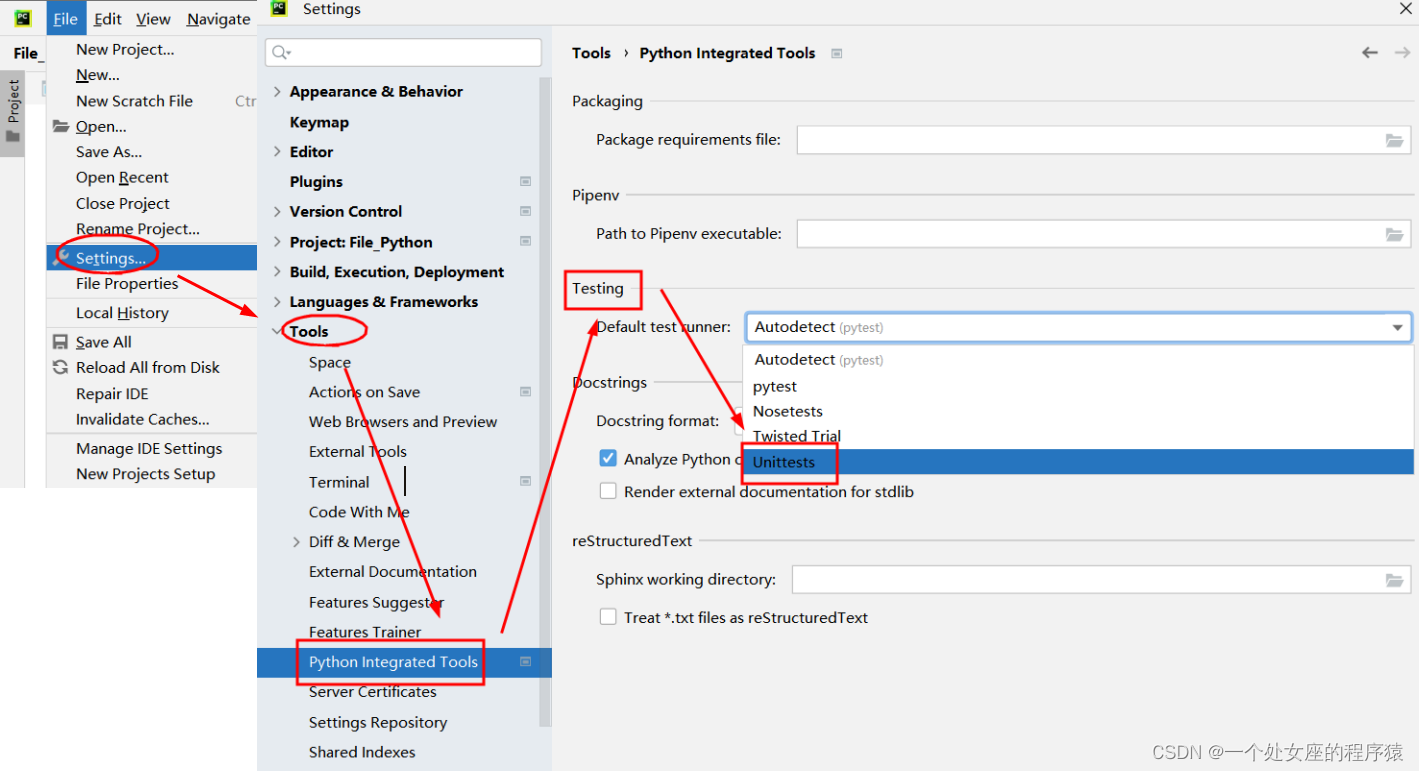Open the Navigate menu
This screenshot has width=1419, height=771.
tap(219, 19)
